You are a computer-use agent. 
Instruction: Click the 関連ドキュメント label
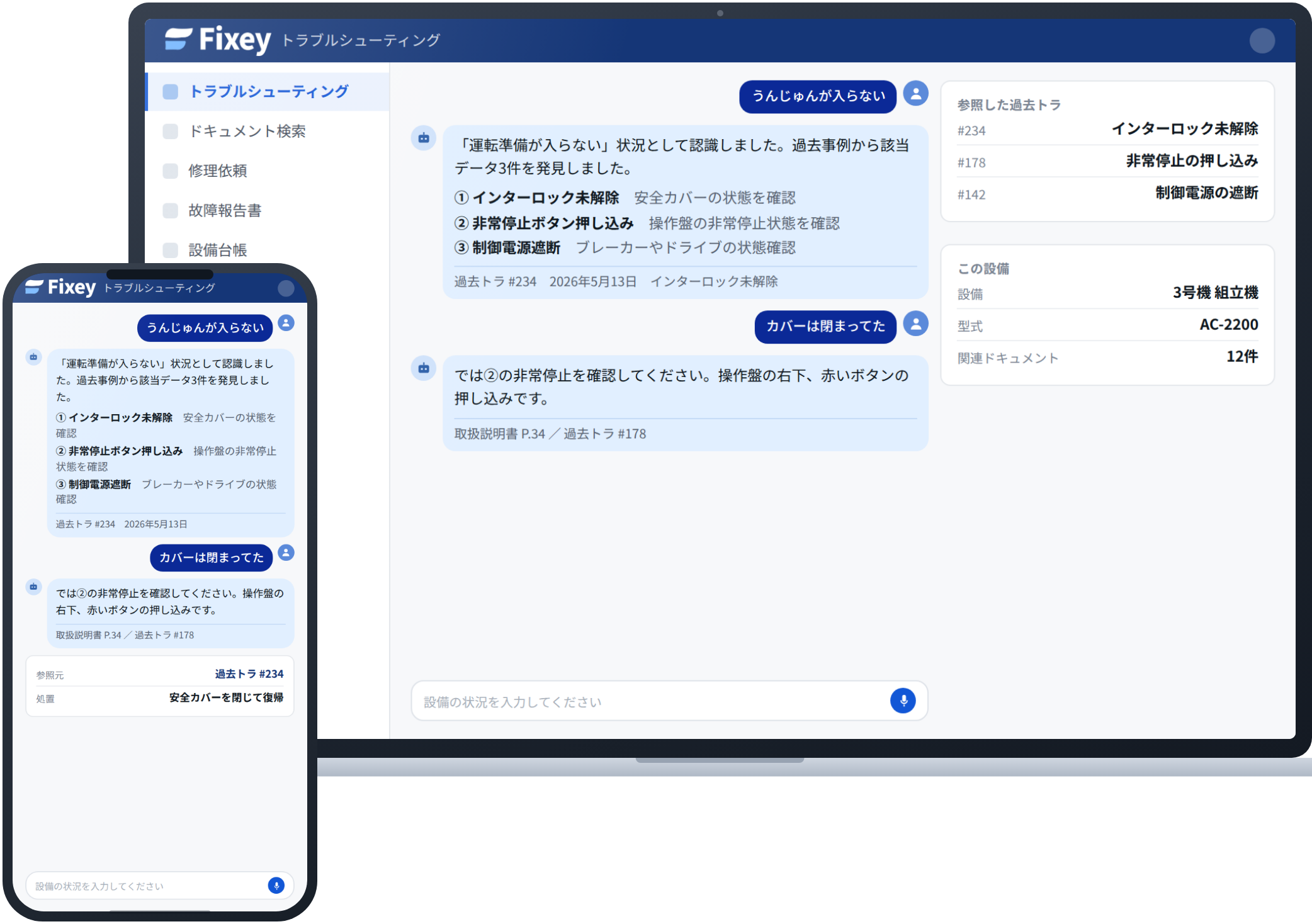coord(1008,359)
